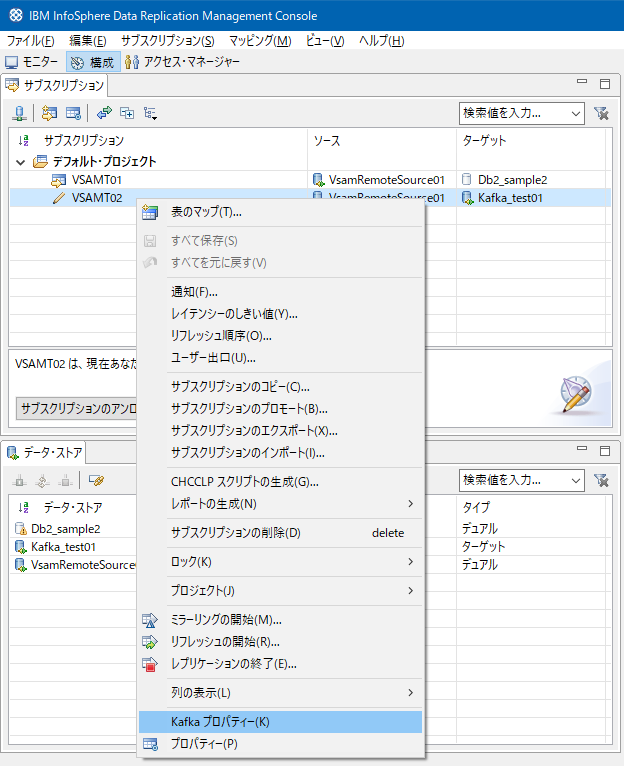624x766 pixels.
Task: Choose サブスクリプションのコピー(C)...
Action: click(x=280, y=387)
